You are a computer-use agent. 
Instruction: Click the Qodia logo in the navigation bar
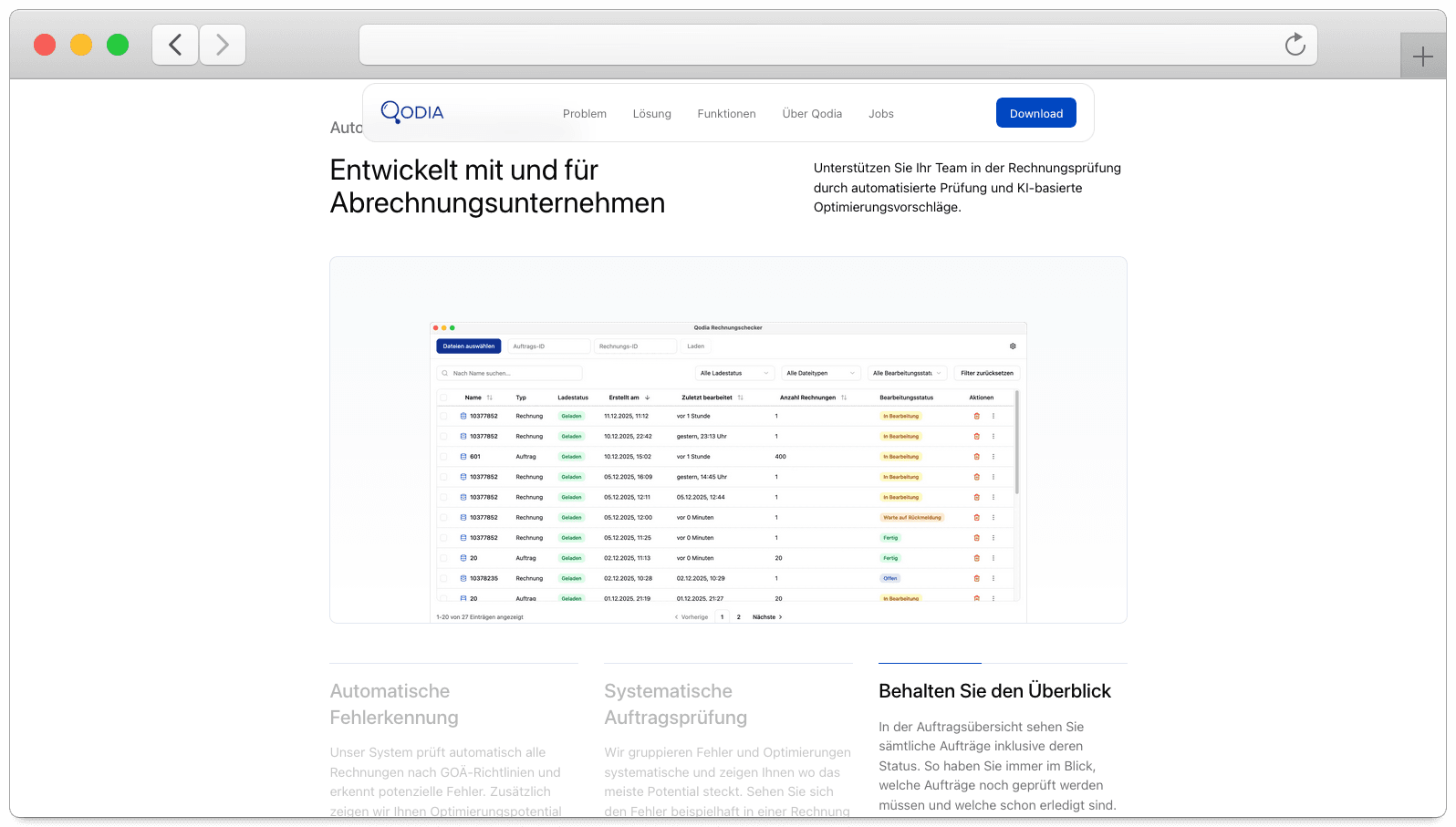[x=412, y=112]
